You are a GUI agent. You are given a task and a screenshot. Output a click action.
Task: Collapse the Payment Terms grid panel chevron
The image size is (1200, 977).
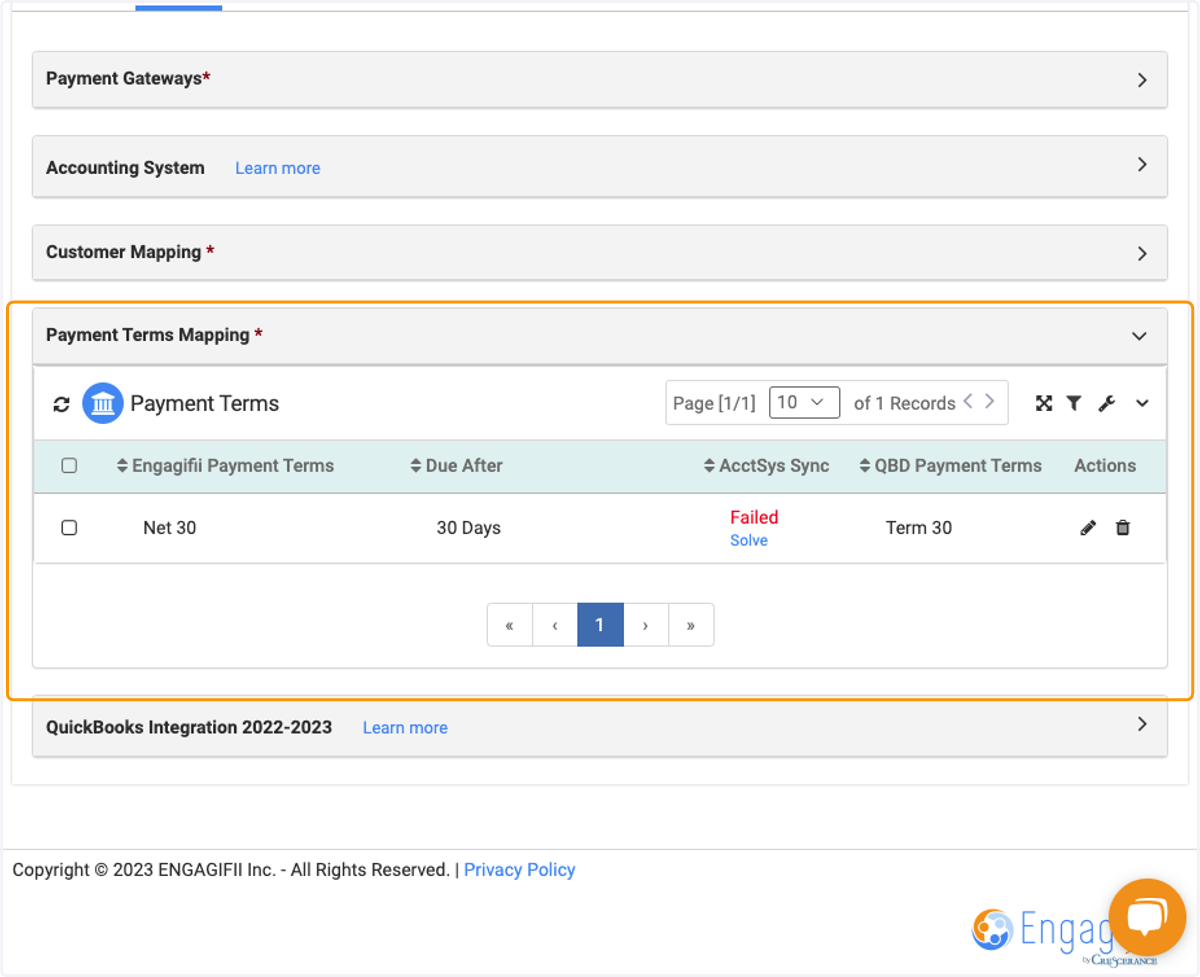tap(1142, 404)
